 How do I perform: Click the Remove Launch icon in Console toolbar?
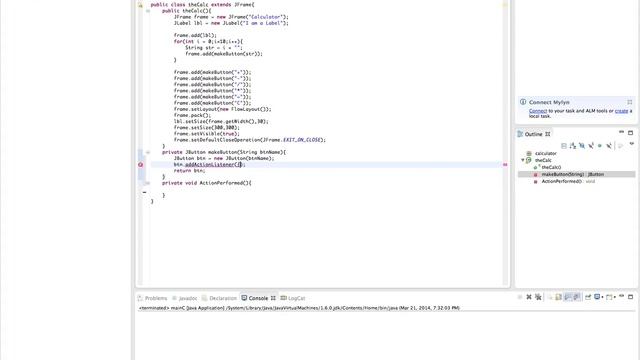click(x=529, y=297)
